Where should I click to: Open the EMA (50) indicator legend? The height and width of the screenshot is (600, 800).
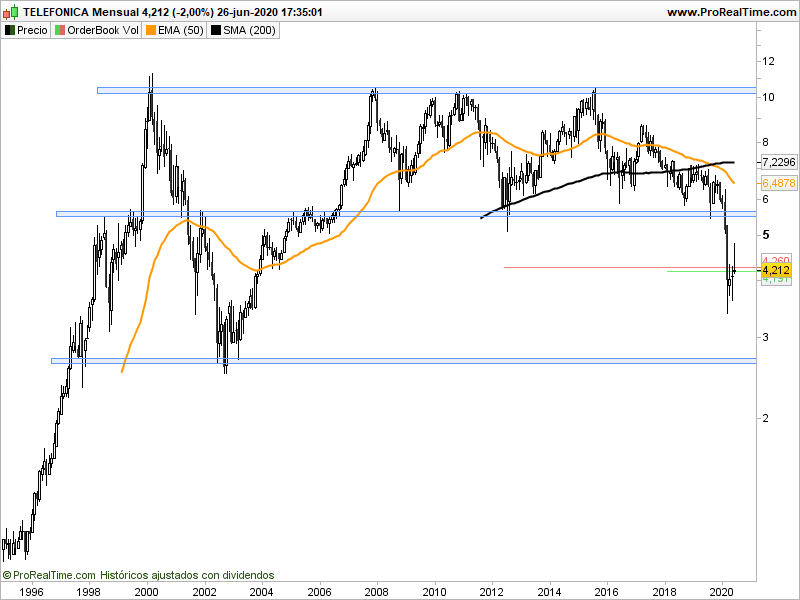point(174,30)
